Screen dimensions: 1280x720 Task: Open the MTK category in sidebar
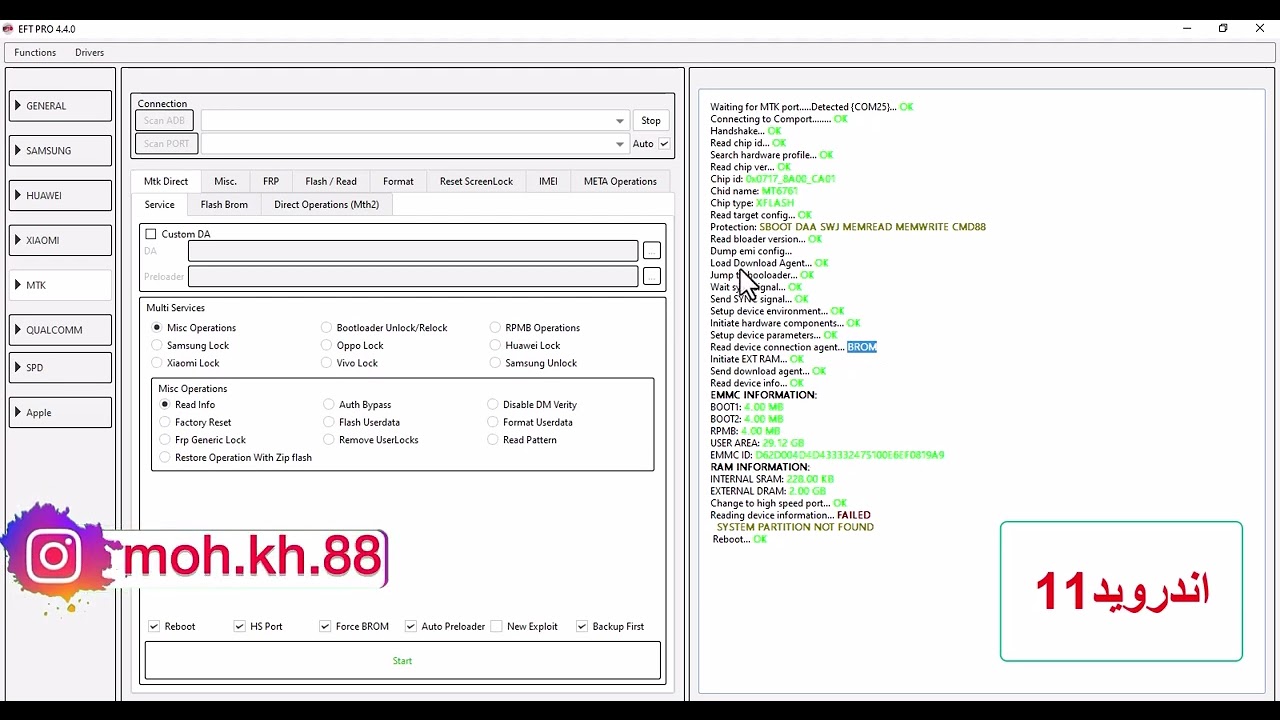pyautogui.click(x=60, y=285)
